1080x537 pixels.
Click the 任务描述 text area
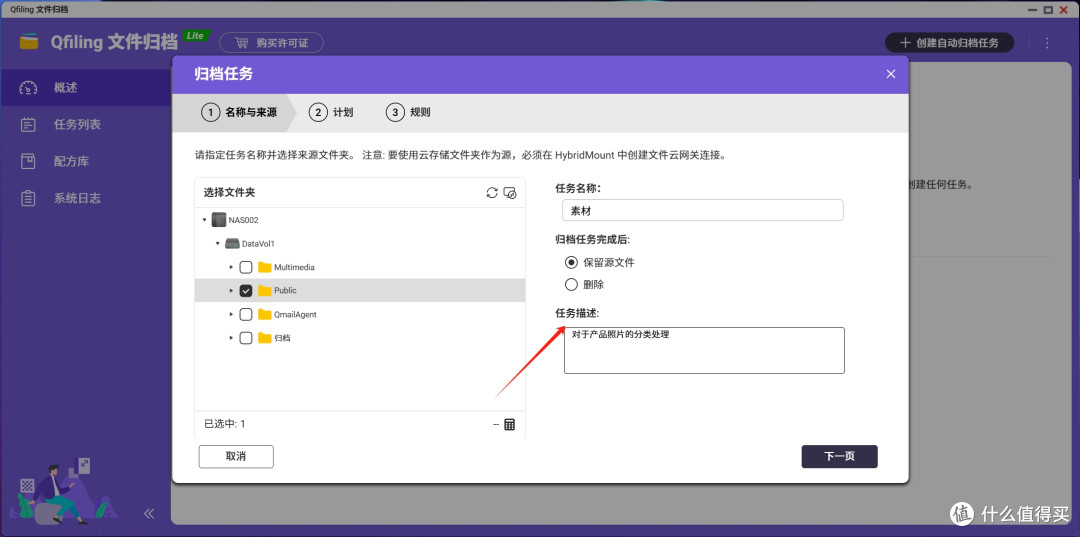click(x=704, y=350)
